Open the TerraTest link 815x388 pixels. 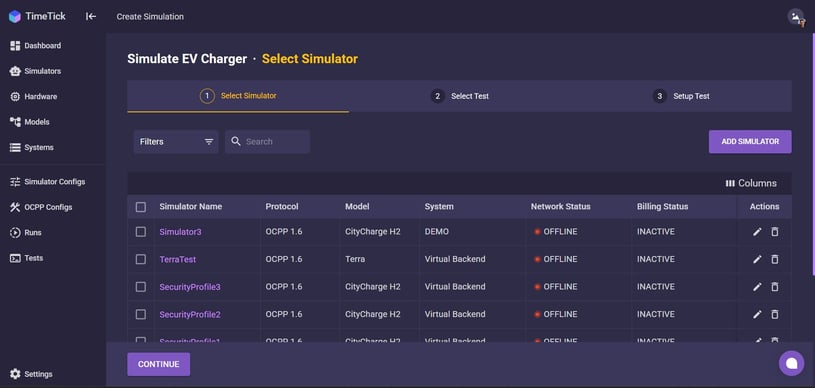(178, 260)
